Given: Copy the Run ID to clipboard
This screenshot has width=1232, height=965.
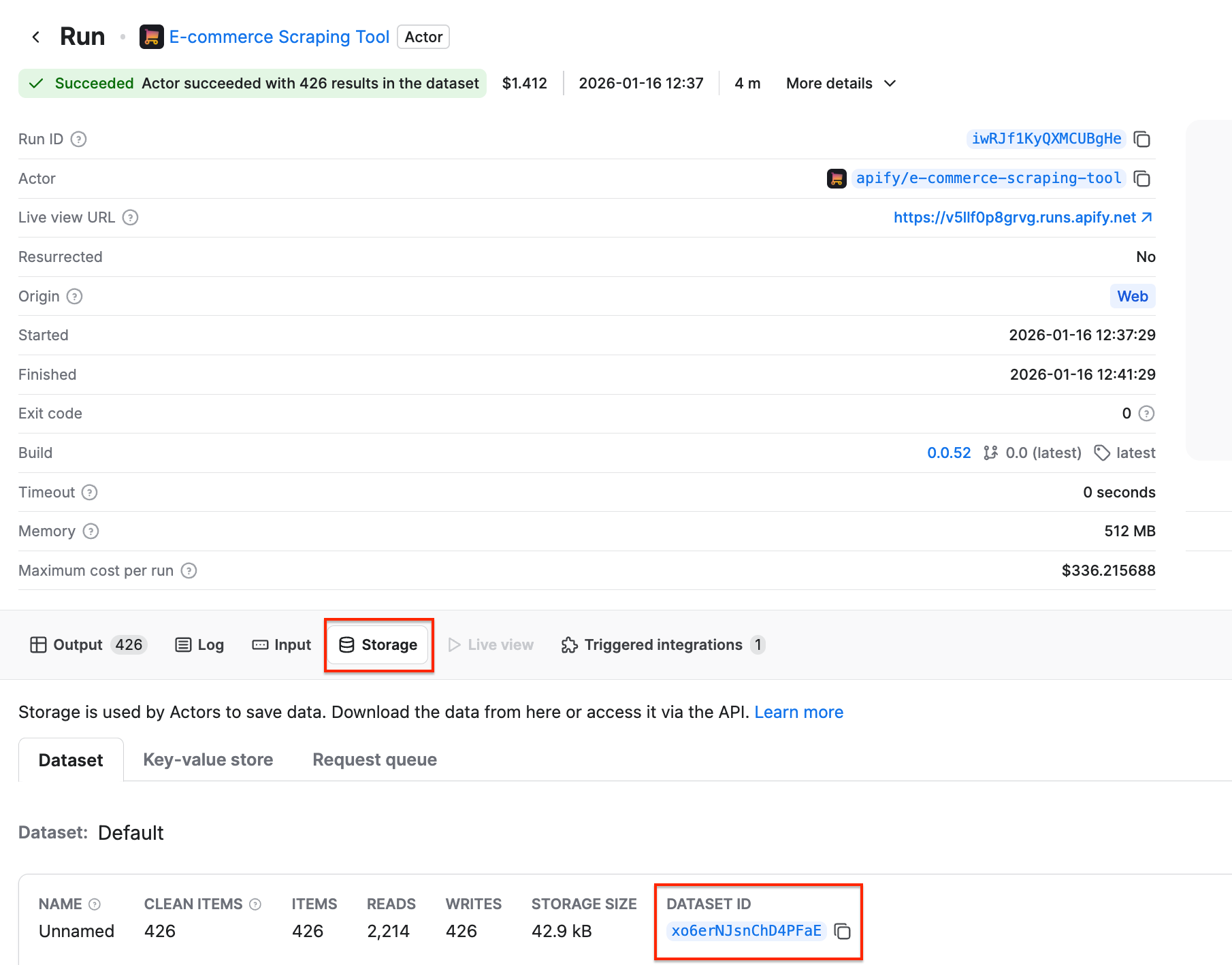Looking at the screenshot, I should 1141,139.
